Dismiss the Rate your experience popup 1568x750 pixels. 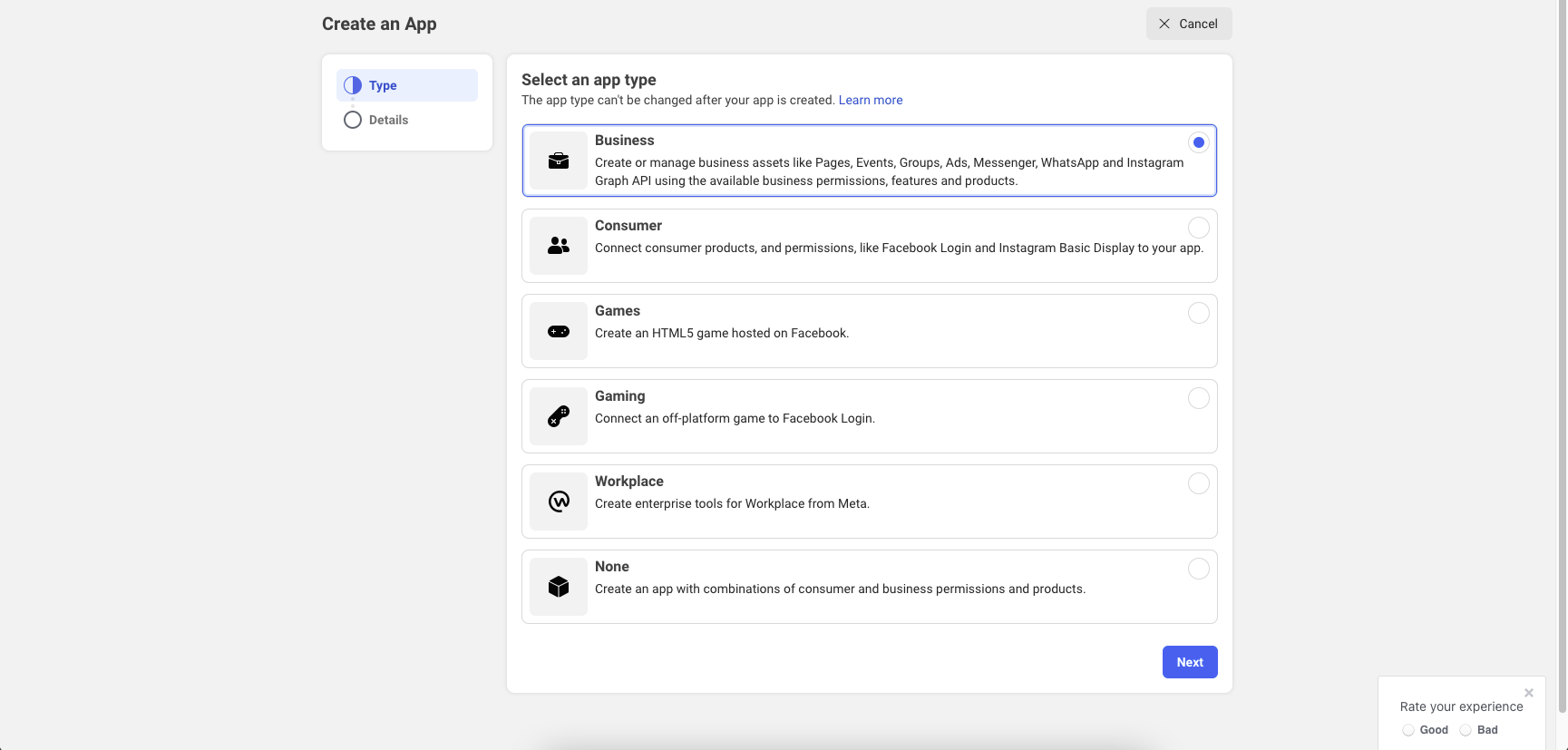tap(1528, 693)
